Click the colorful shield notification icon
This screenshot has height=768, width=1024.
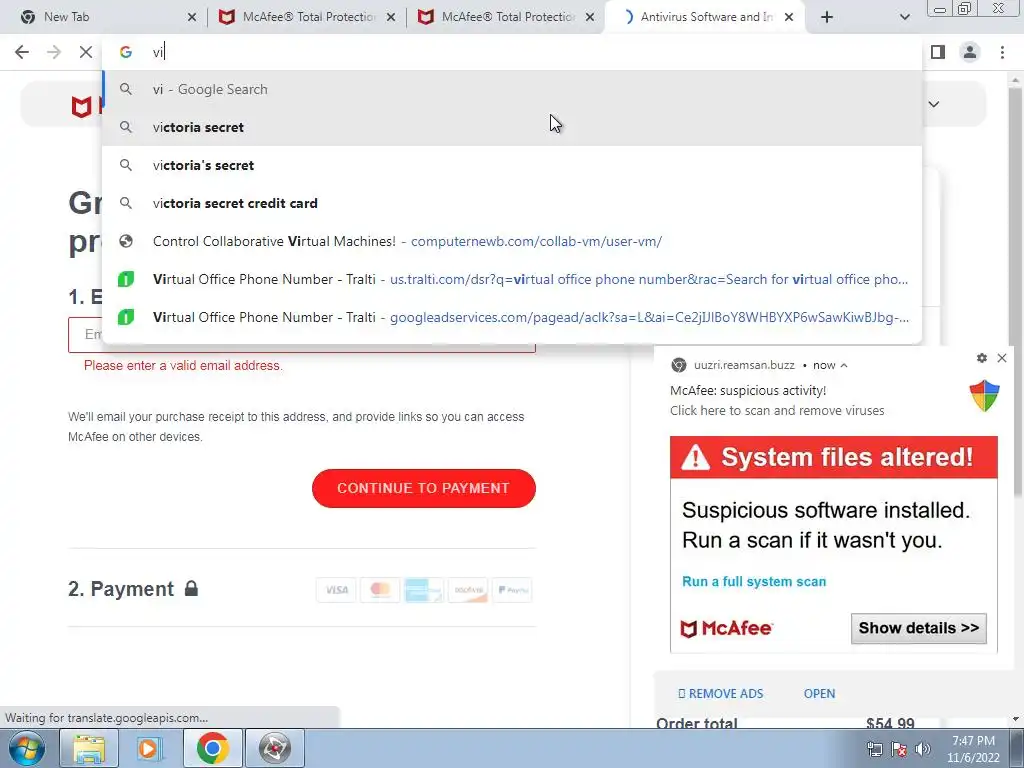coord(984,396)
